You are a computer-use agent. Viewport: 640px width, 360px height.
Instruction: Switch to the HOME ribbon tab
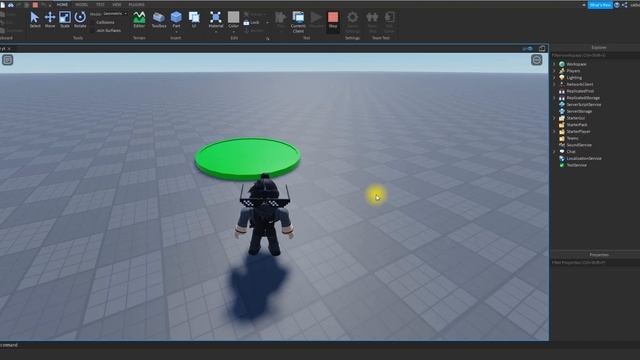tap(62, 4)
